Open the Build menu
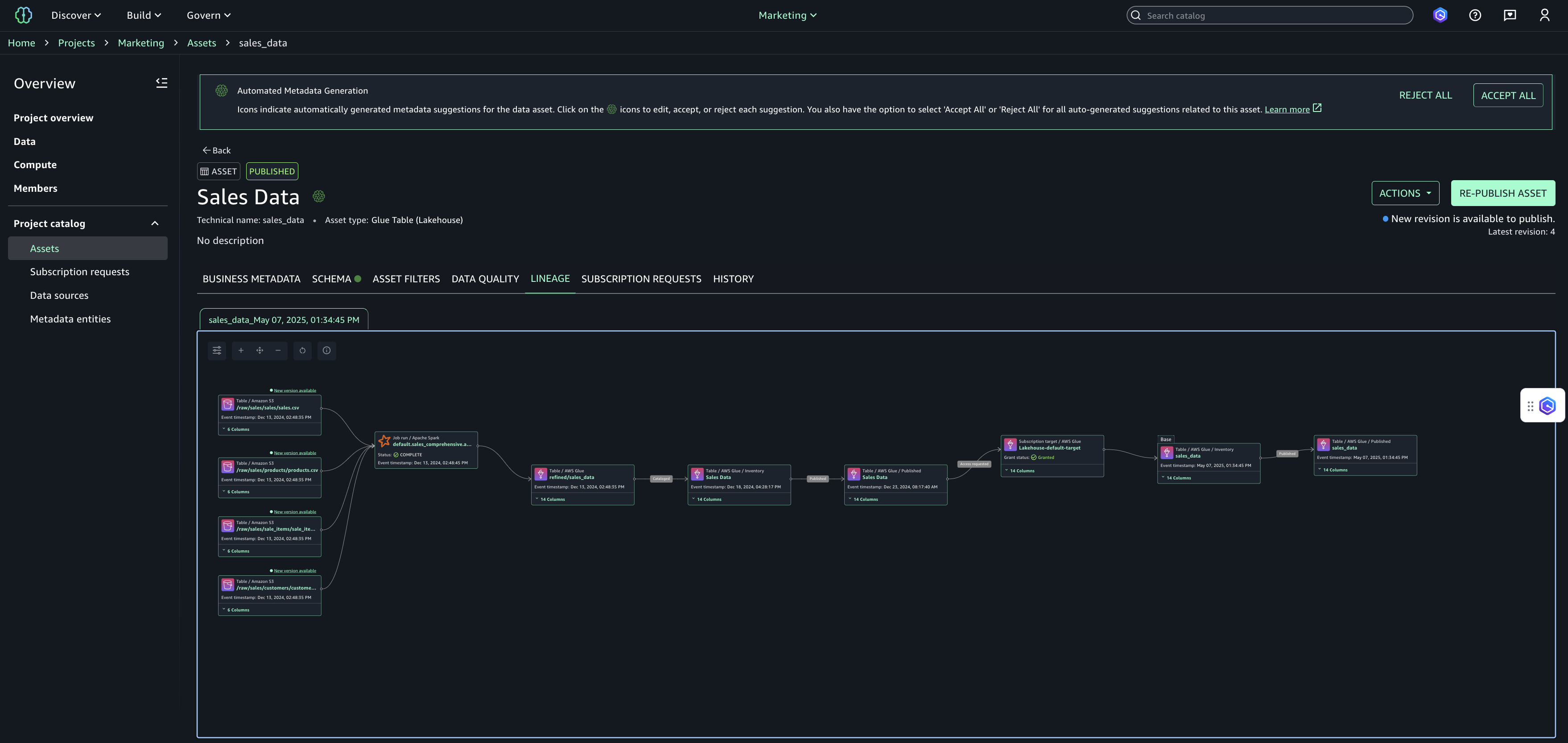1568x743 pixels. (x=144, y=15)
